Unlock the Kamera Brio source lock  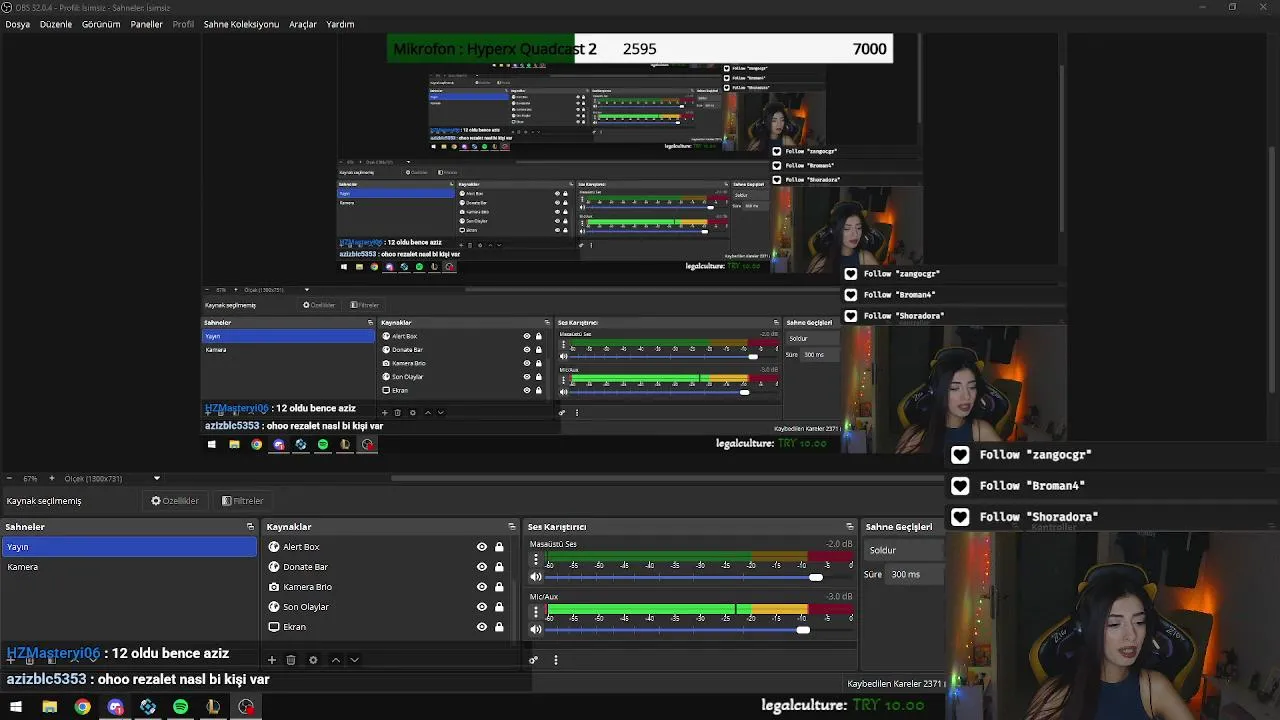[499, 587]
